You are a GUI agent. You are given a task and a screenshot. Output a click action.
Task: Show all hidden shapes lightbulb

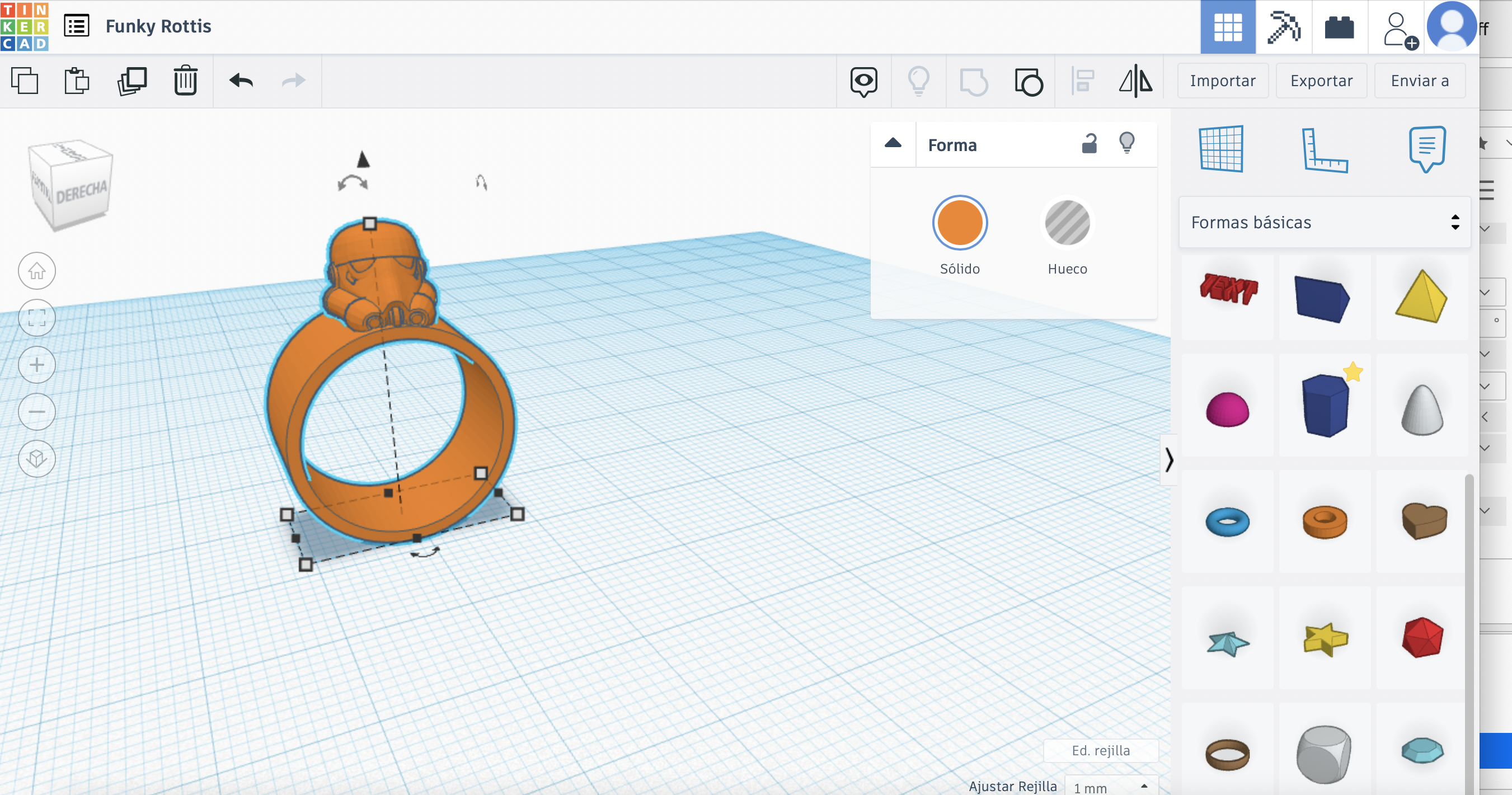(919, 81)
